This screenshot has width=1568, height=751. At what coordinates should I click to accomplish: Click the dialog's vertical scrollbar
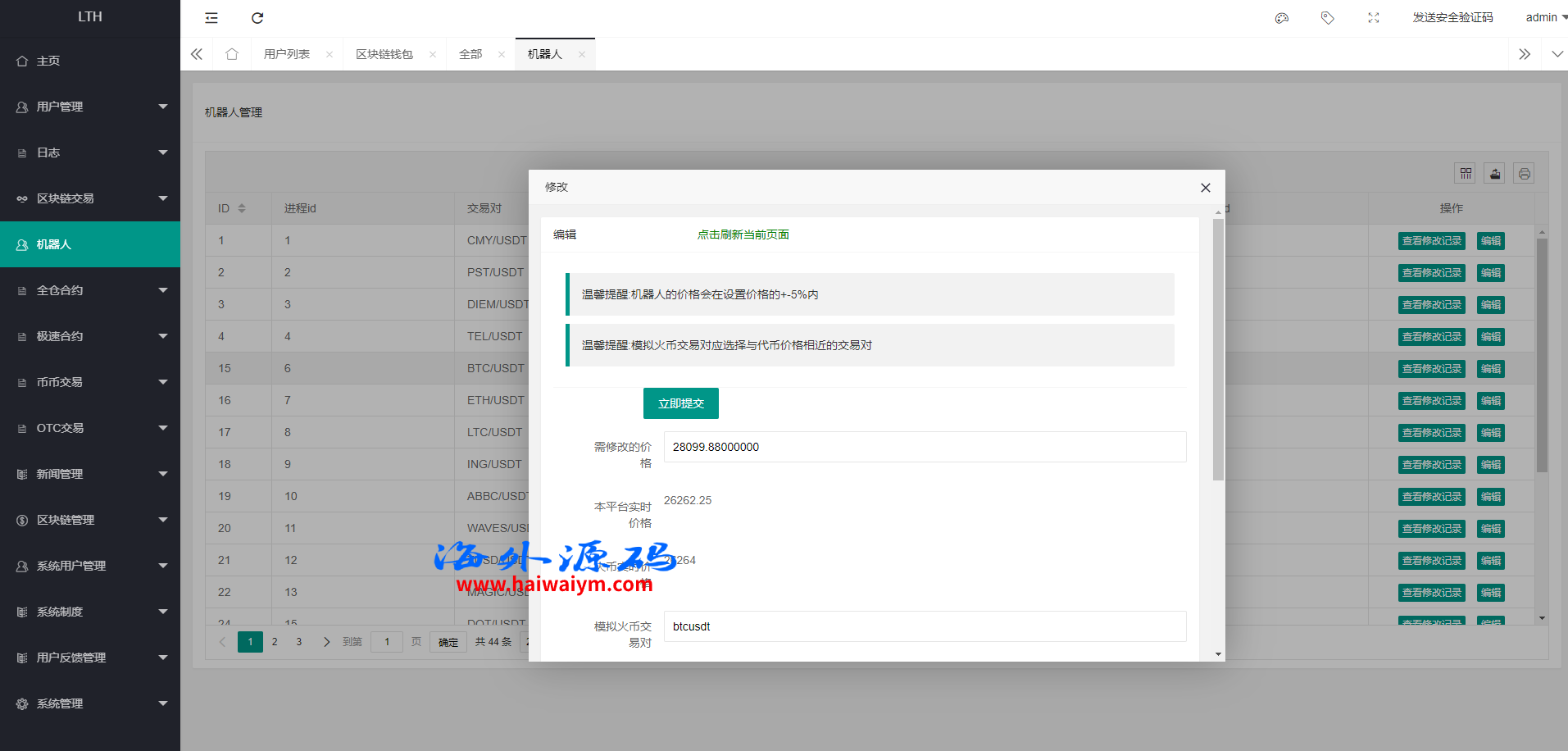coord(1218,350)
